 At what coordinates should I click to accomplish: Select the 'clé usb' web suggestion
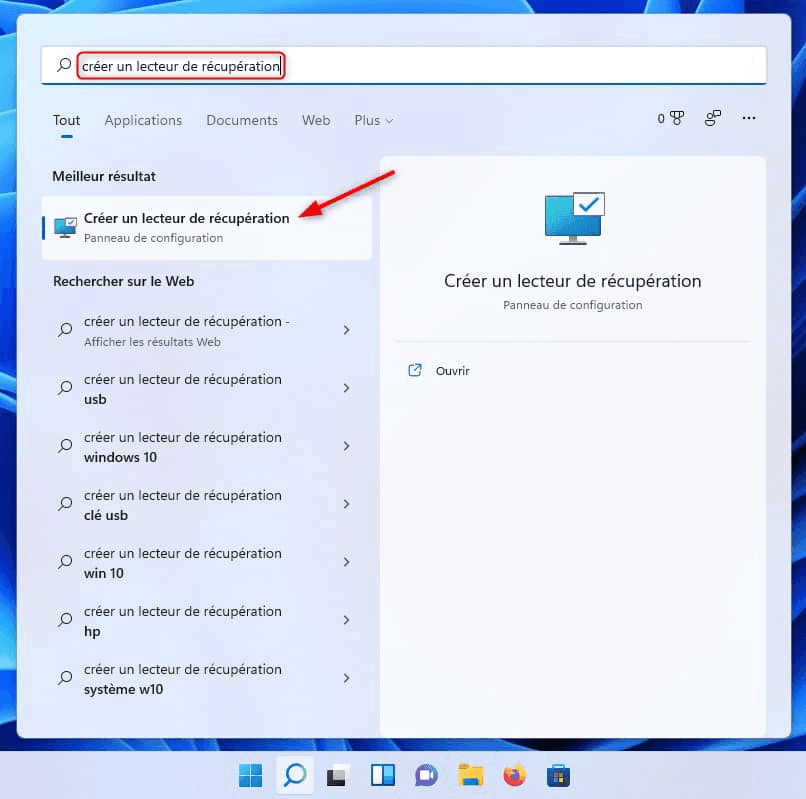pyautogui.click(x=207, y=505)
